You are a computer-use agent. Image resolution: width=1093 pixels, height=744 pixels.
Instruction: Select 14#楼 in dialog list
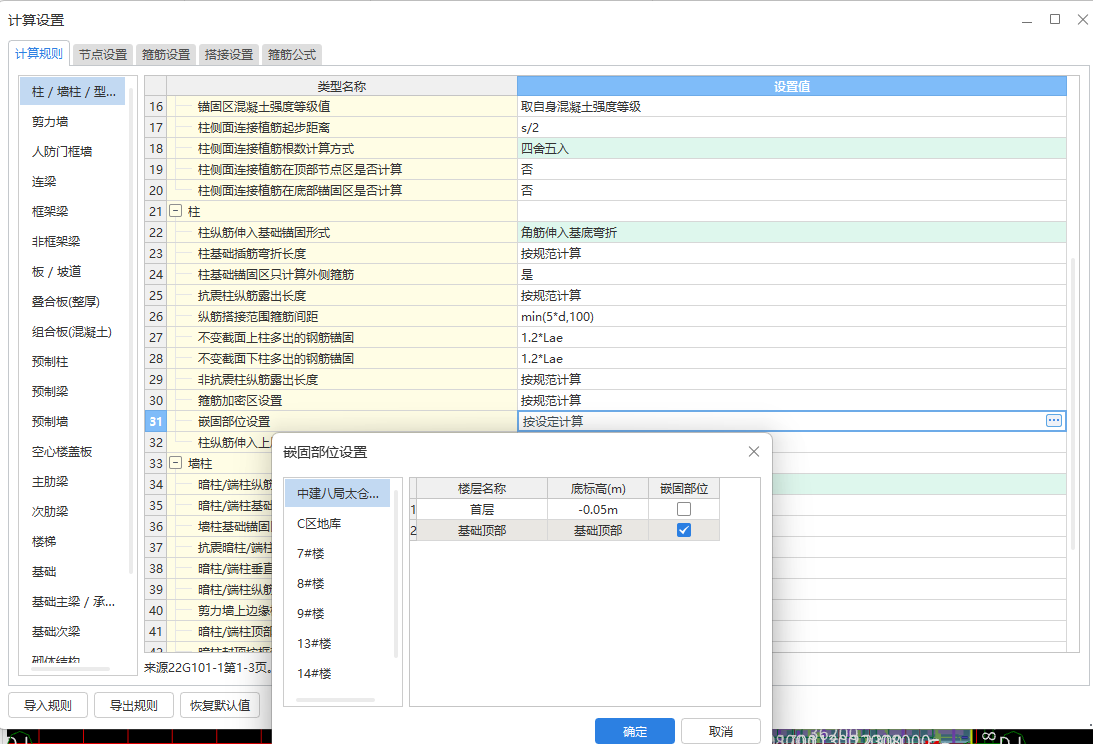337,673
